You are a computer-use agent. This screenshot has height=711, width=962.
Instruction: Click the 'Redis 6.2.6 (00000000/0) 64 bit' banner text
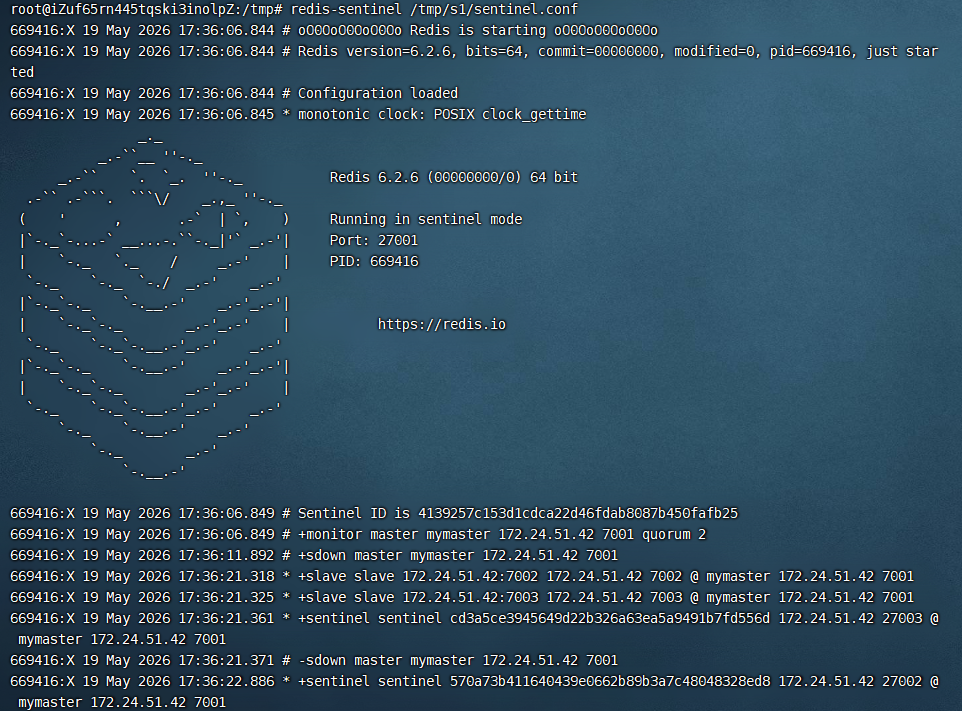pos(453,177)
